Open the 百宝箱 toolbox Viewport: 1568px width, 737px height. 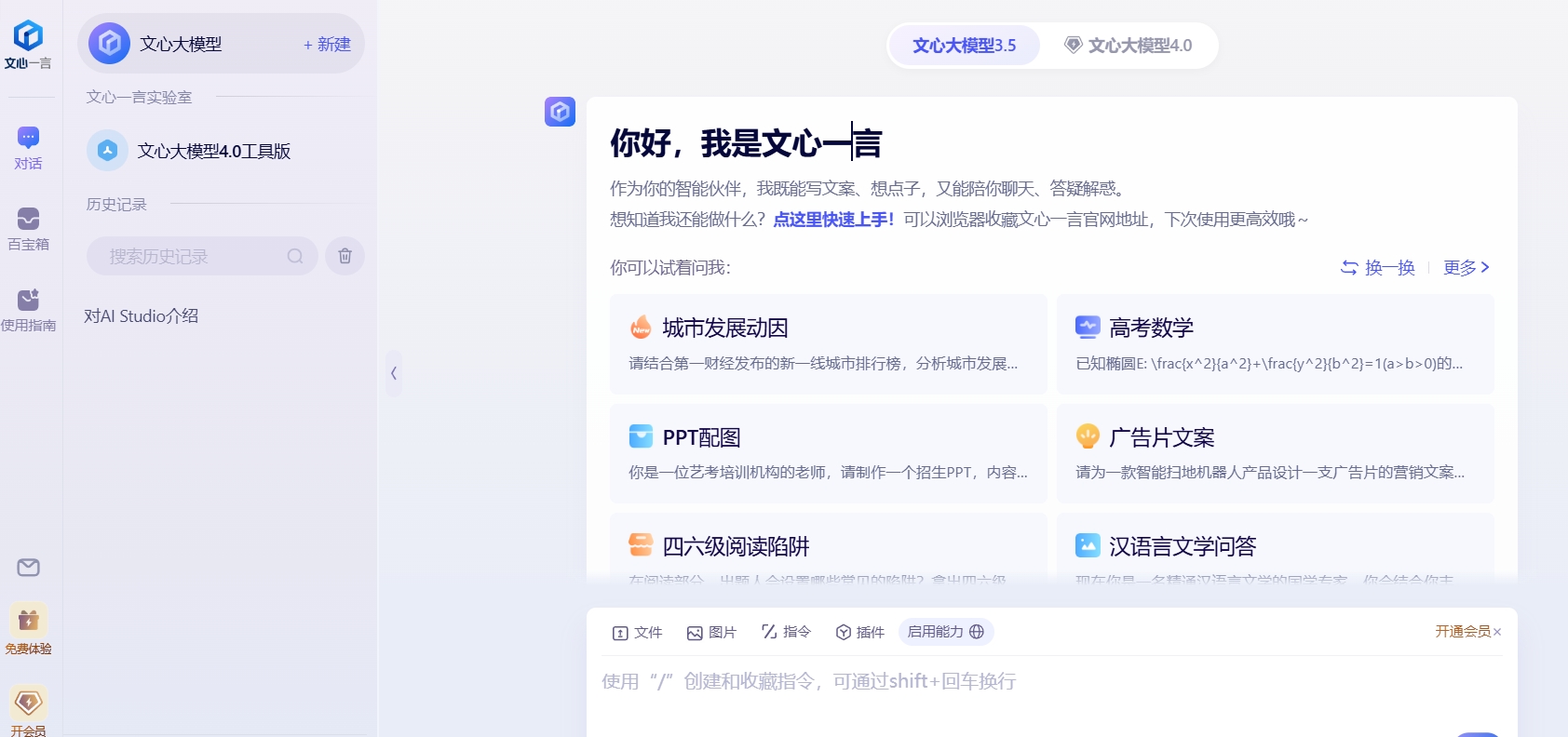[28, 229]
